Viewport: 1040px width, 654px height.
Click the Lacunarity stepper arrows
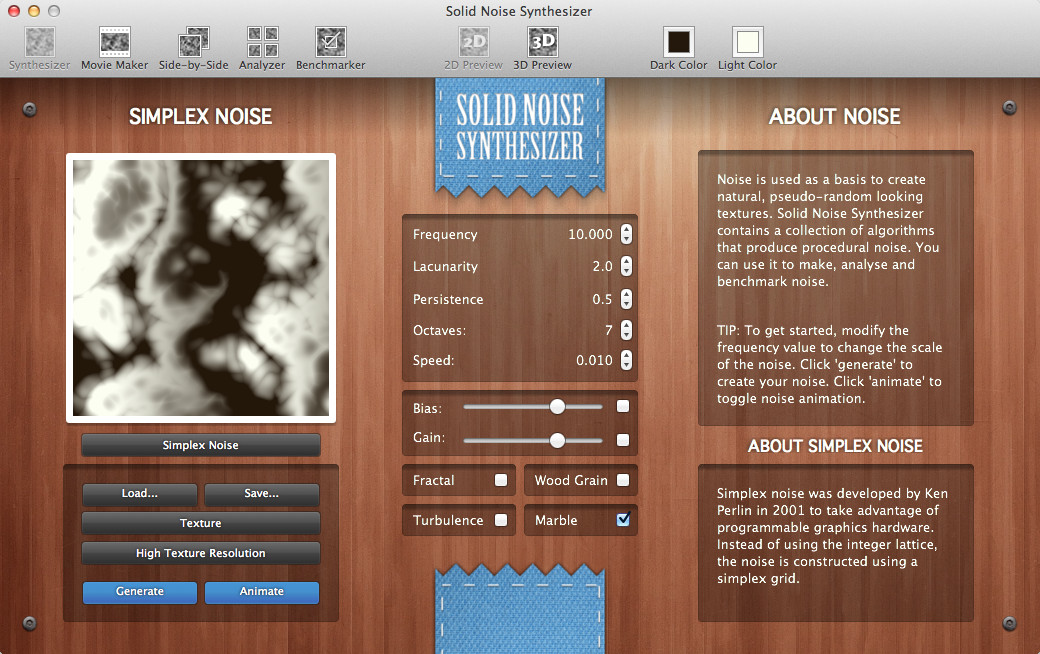(626, 266)
